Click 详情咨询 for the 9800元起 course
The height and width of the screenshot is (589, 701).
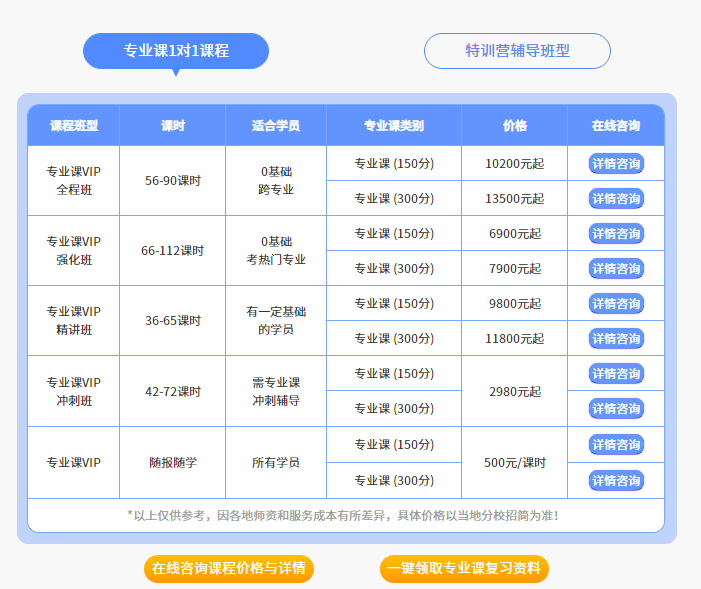616,303
